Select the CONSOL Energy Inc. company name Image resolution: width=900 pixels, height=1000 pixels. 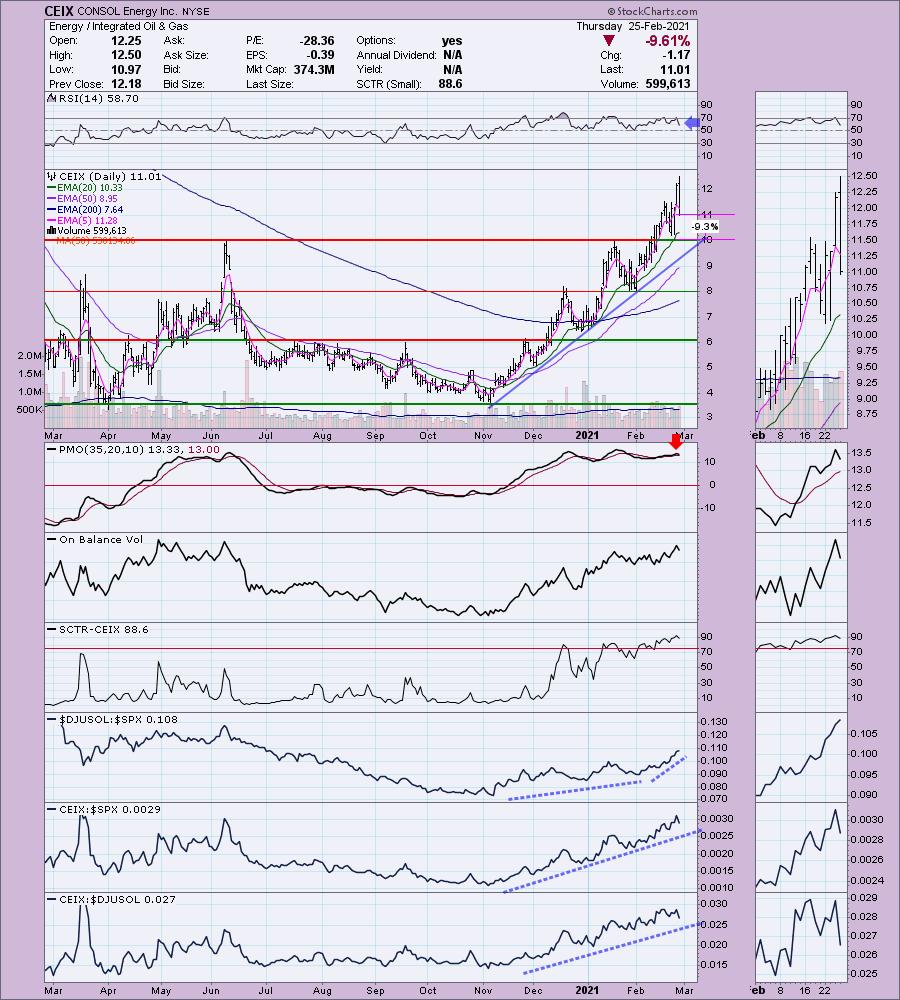[x=128, y=11]
